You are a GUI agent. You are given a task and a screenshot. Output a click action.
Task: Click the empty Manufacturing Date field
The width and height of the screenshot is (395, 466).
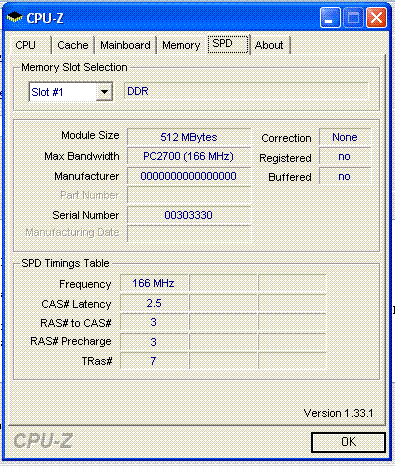point(189,233)
